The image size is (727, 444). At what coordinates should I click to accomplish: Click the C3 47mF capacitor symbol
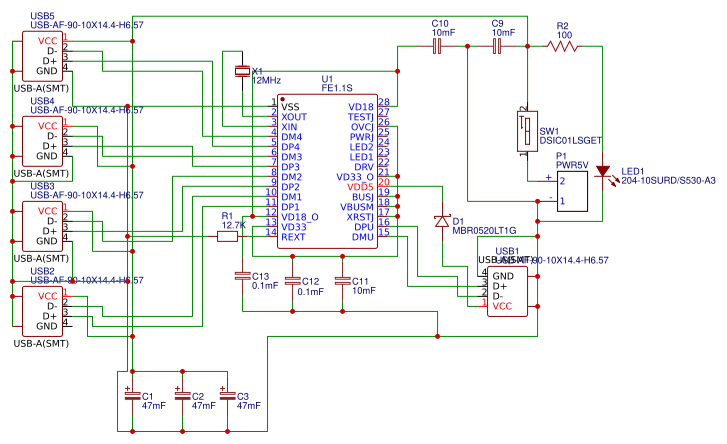228,395
